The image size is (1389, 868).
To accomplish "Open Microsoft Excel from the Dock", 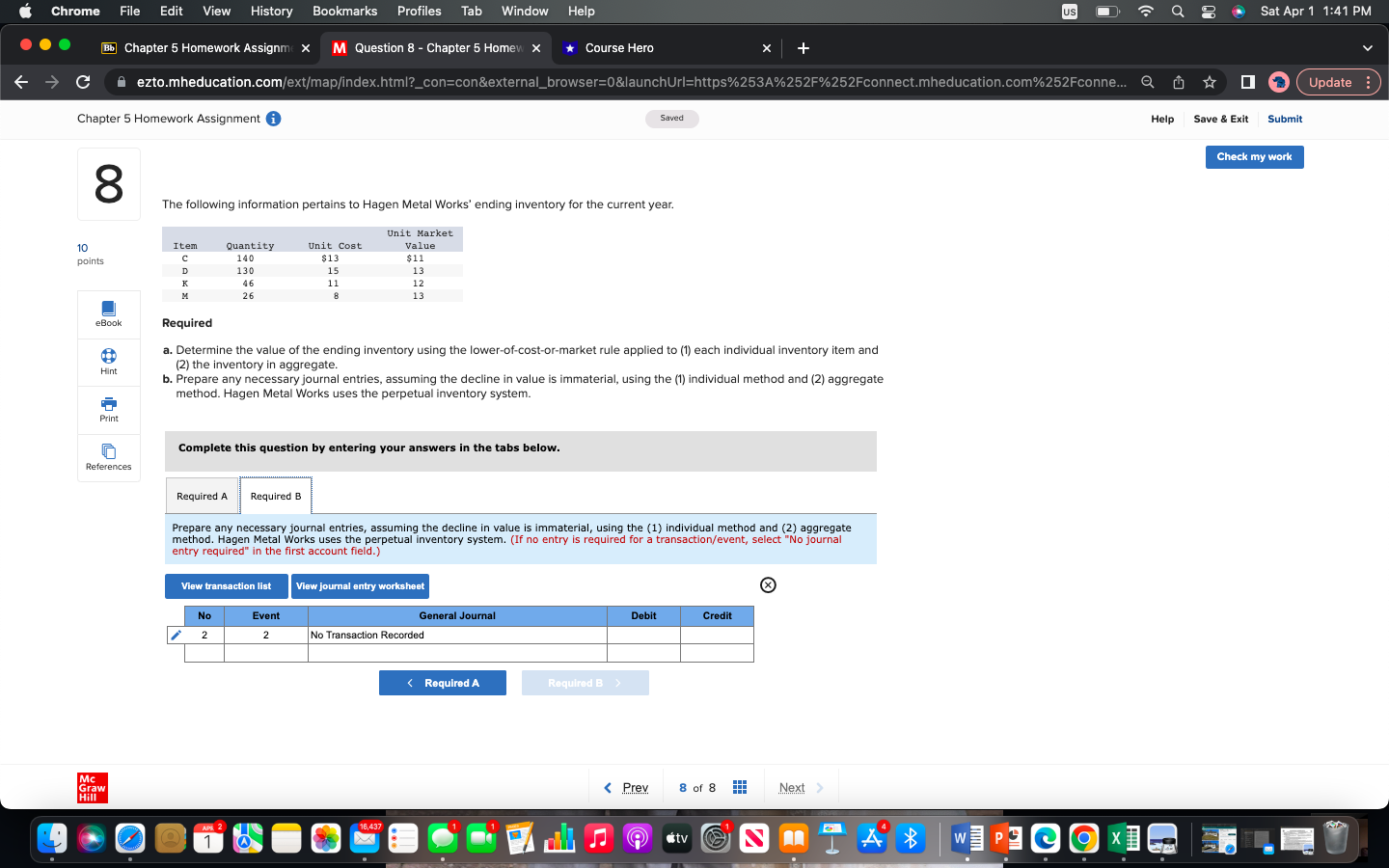I will [1123, 838].
